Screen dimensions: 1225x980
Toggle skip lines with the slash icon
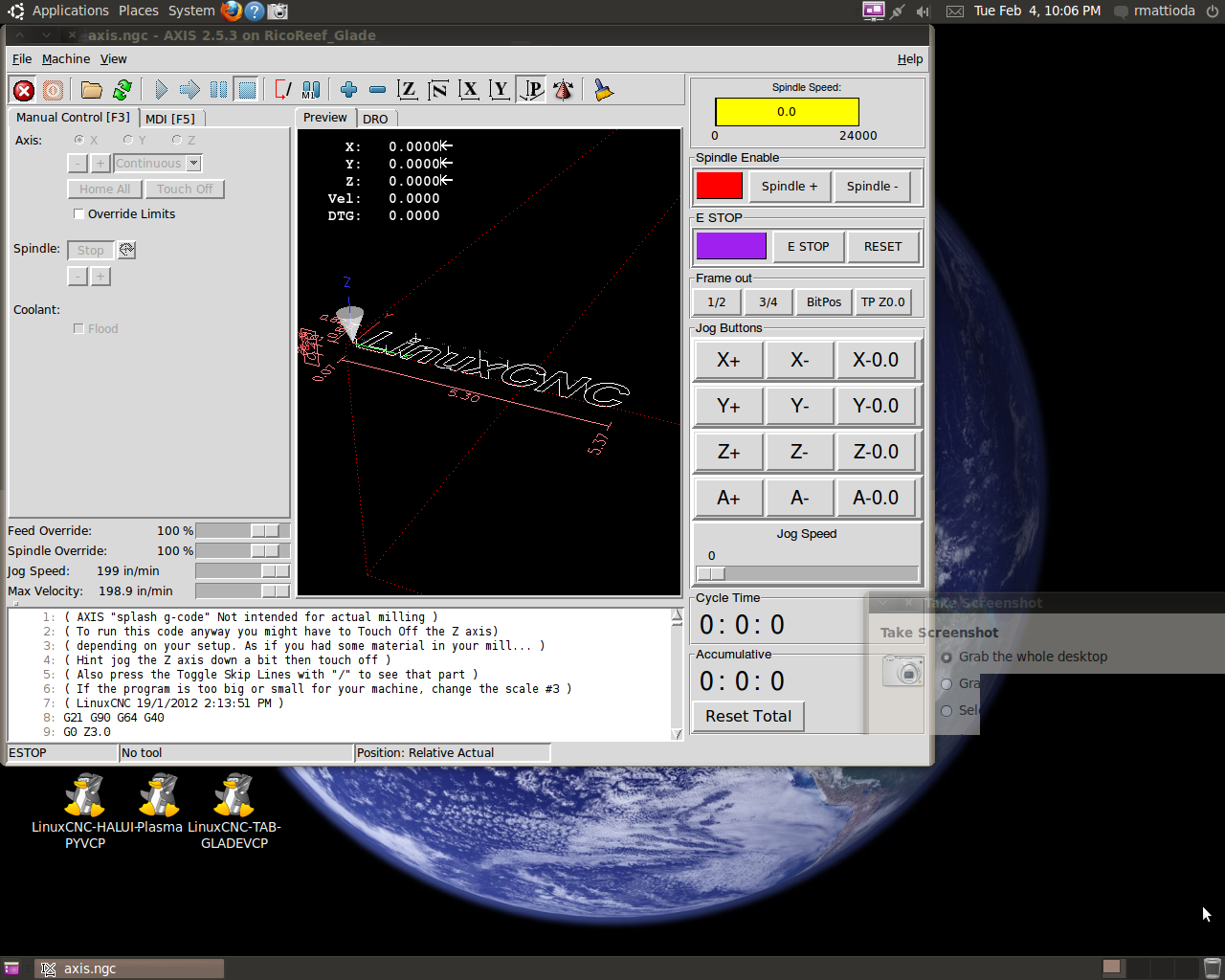coord(283,90)
